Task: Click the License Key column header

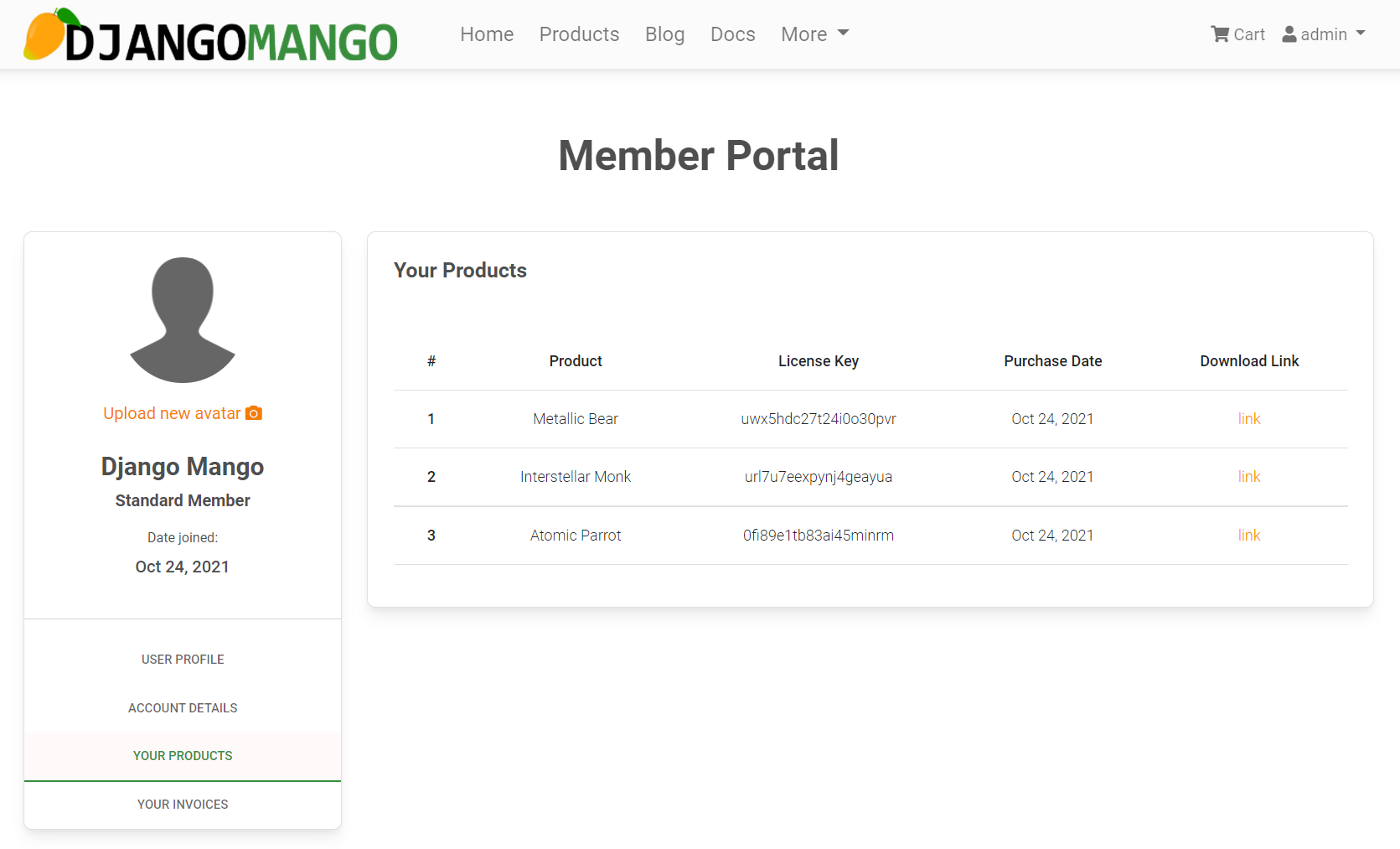Action: 819,361
